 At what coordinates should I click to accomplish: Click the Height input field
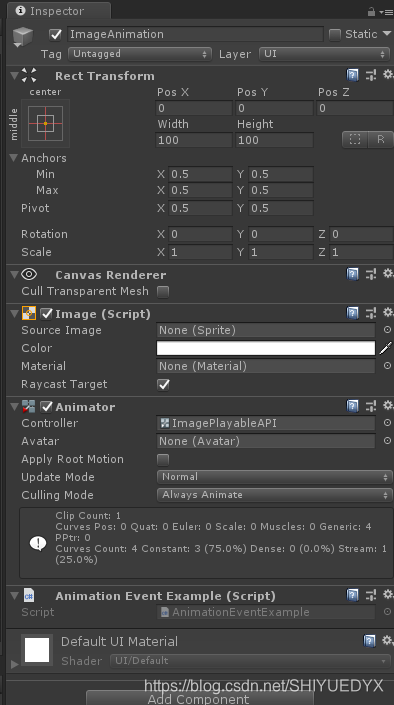[x=274, y=140]
